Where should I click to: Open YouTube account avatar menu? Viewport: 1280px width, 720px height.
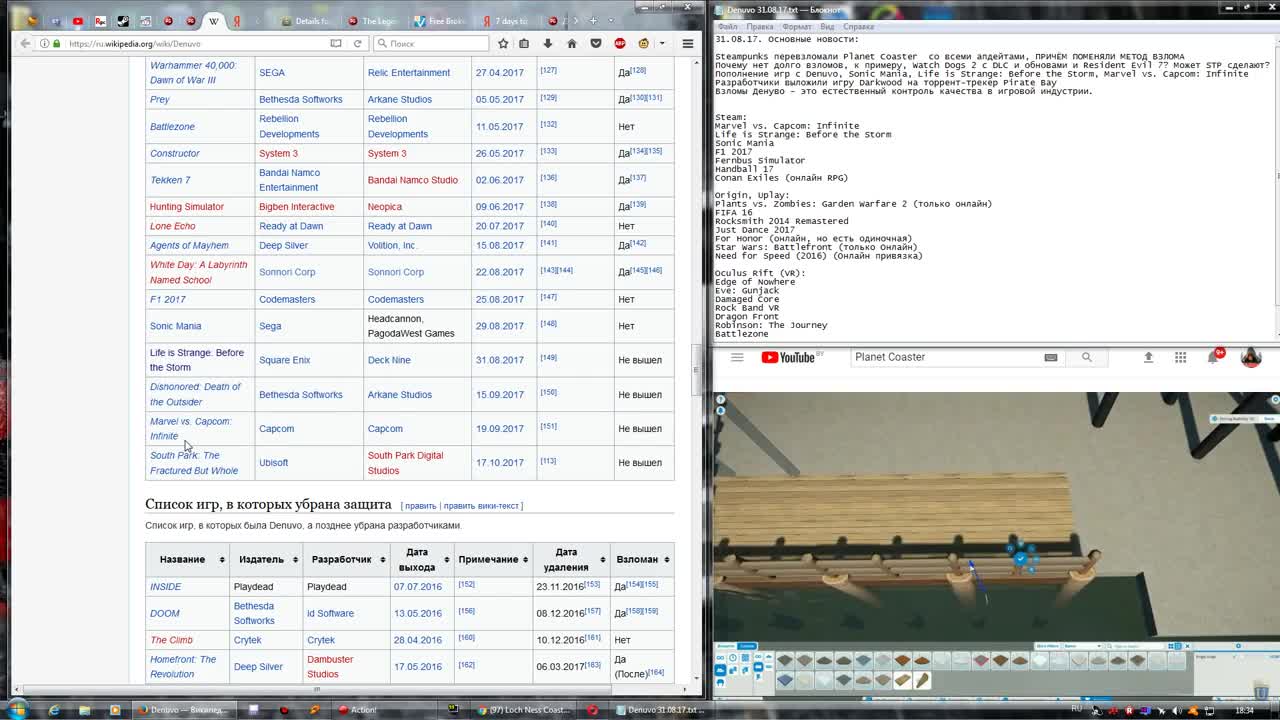click(1251, 357)
